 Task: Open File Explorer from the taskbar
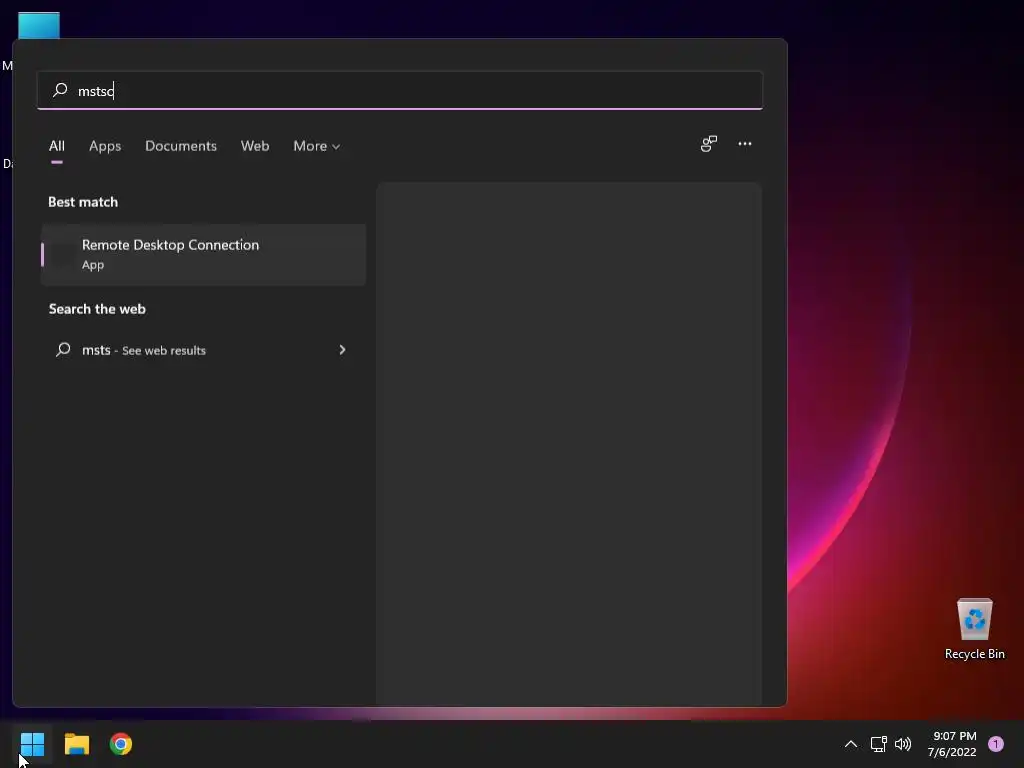(76, 744)
